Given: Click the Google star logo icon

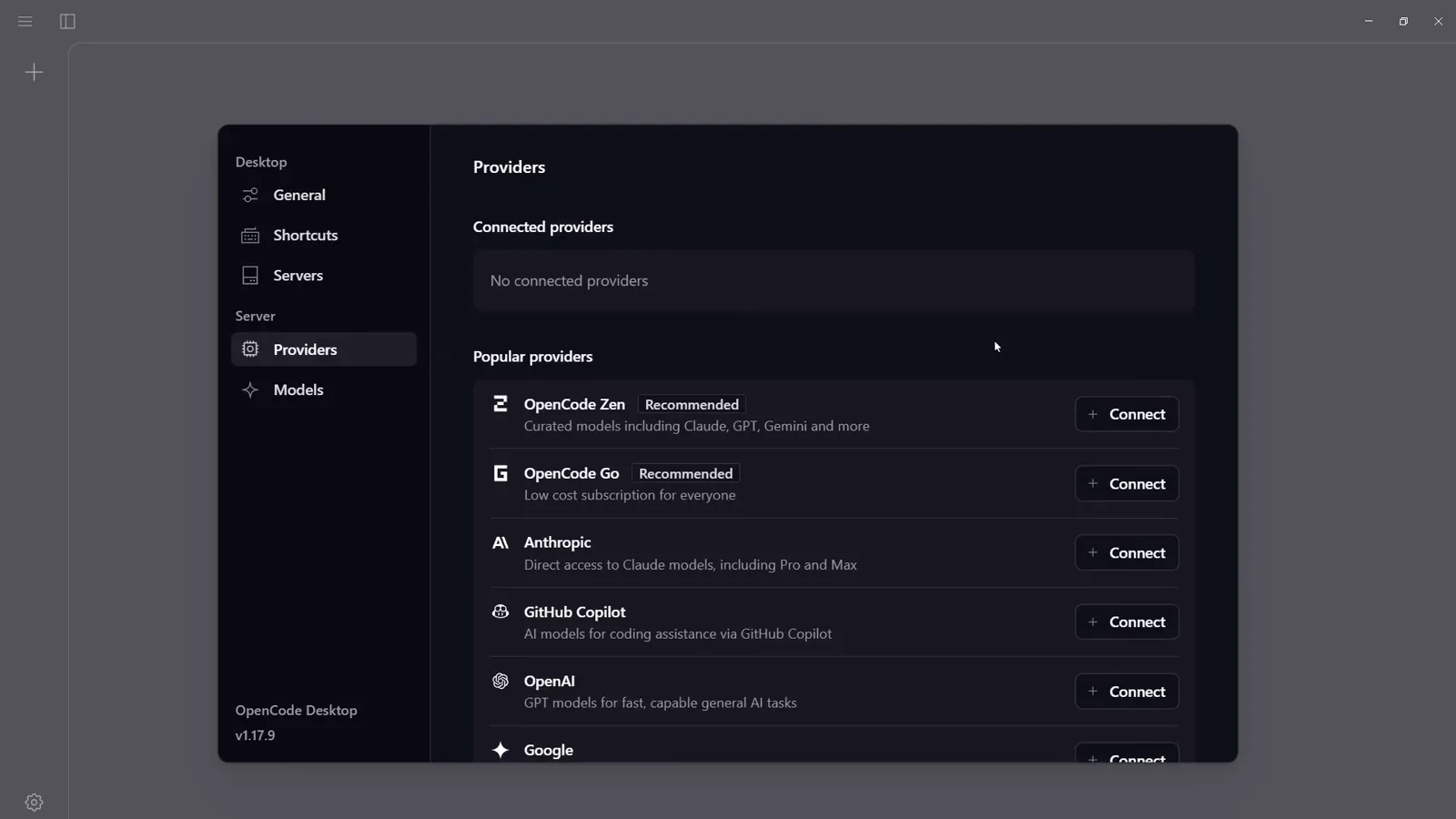Looking at the screenshot, I should [x=500, y=750].
